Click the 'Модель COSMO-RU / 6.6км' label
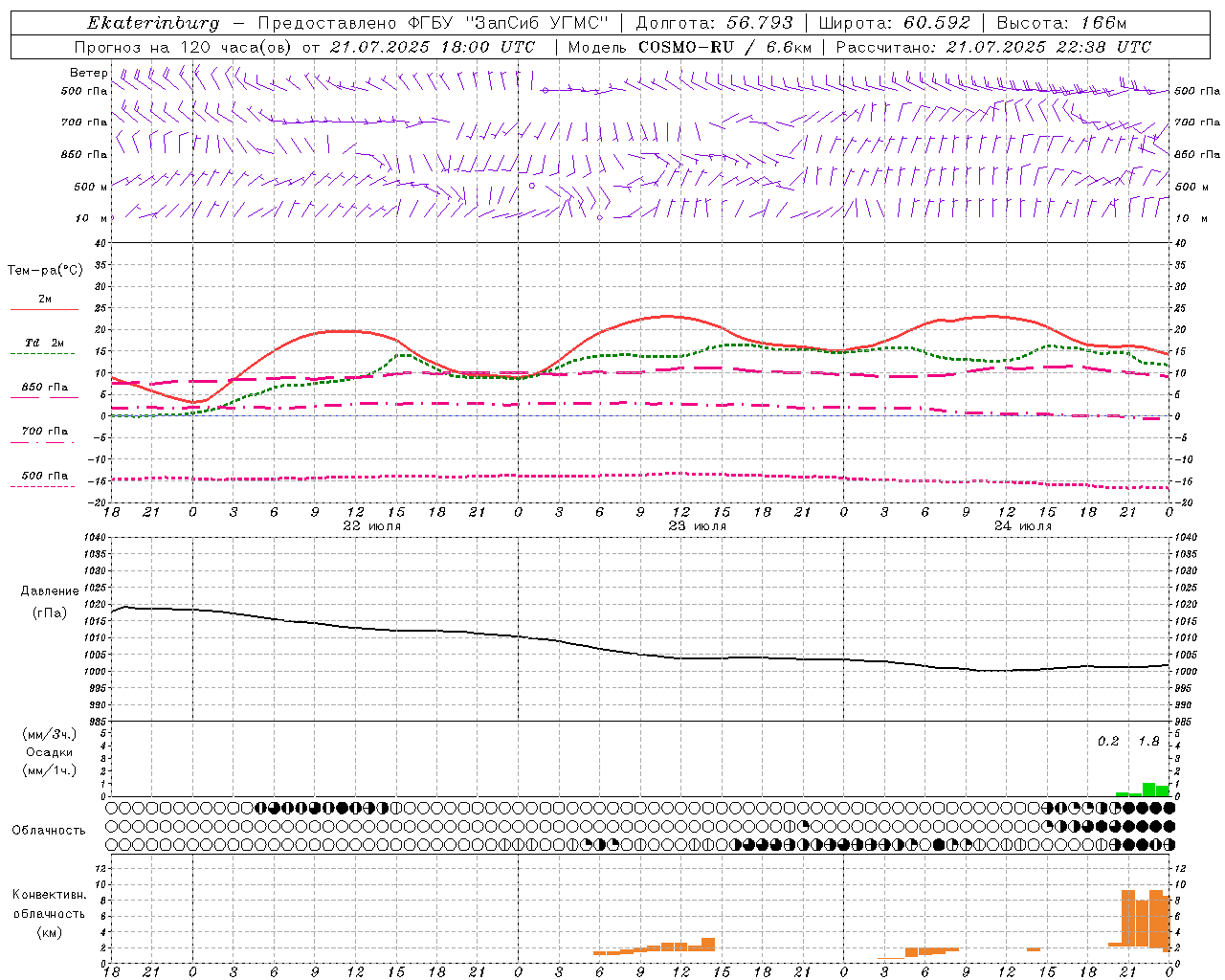This screenshot has height=980, width=1225. coord(690,47)
